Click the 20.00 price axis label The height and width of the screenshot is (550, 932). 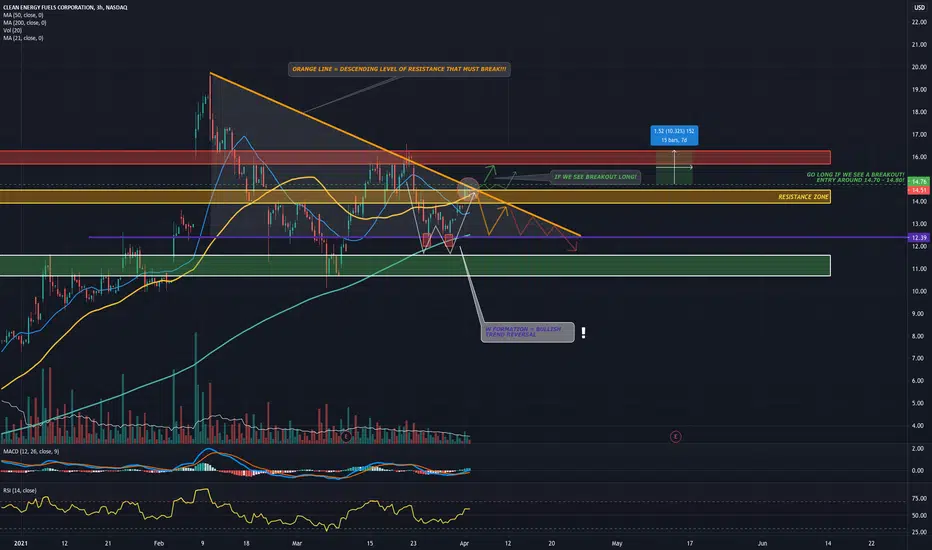(920, 67)
